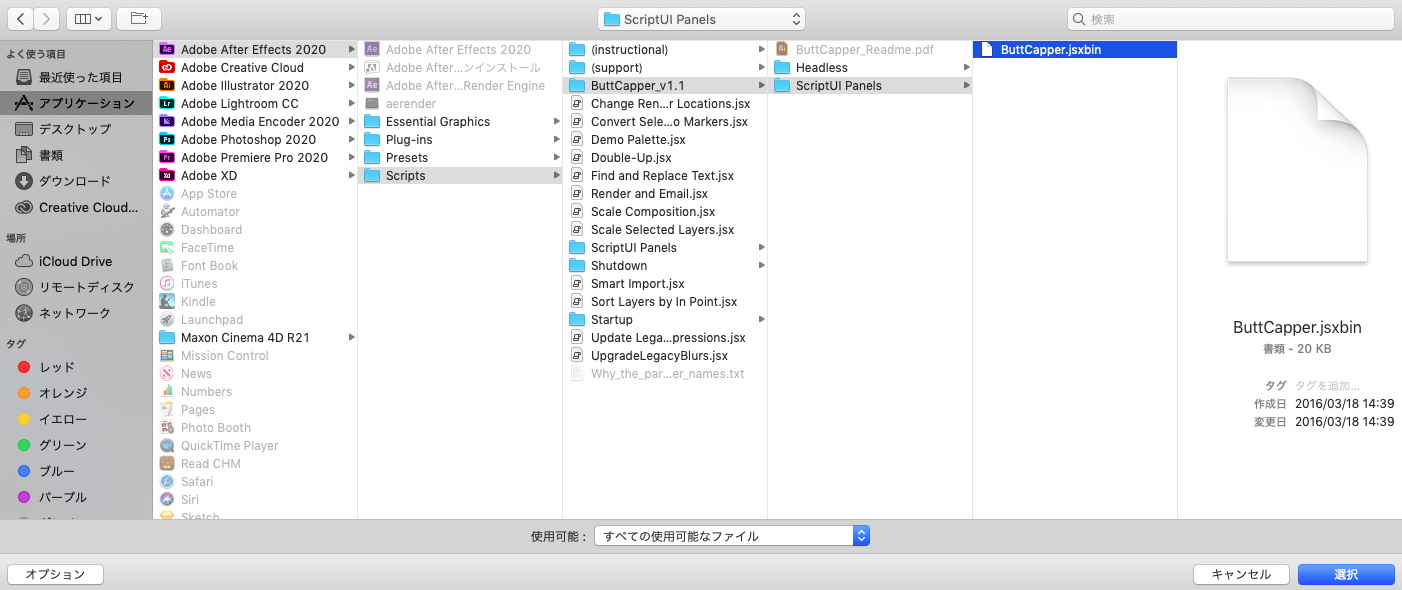
Task: Click the キャンセル button
Action: (1241, 574)
